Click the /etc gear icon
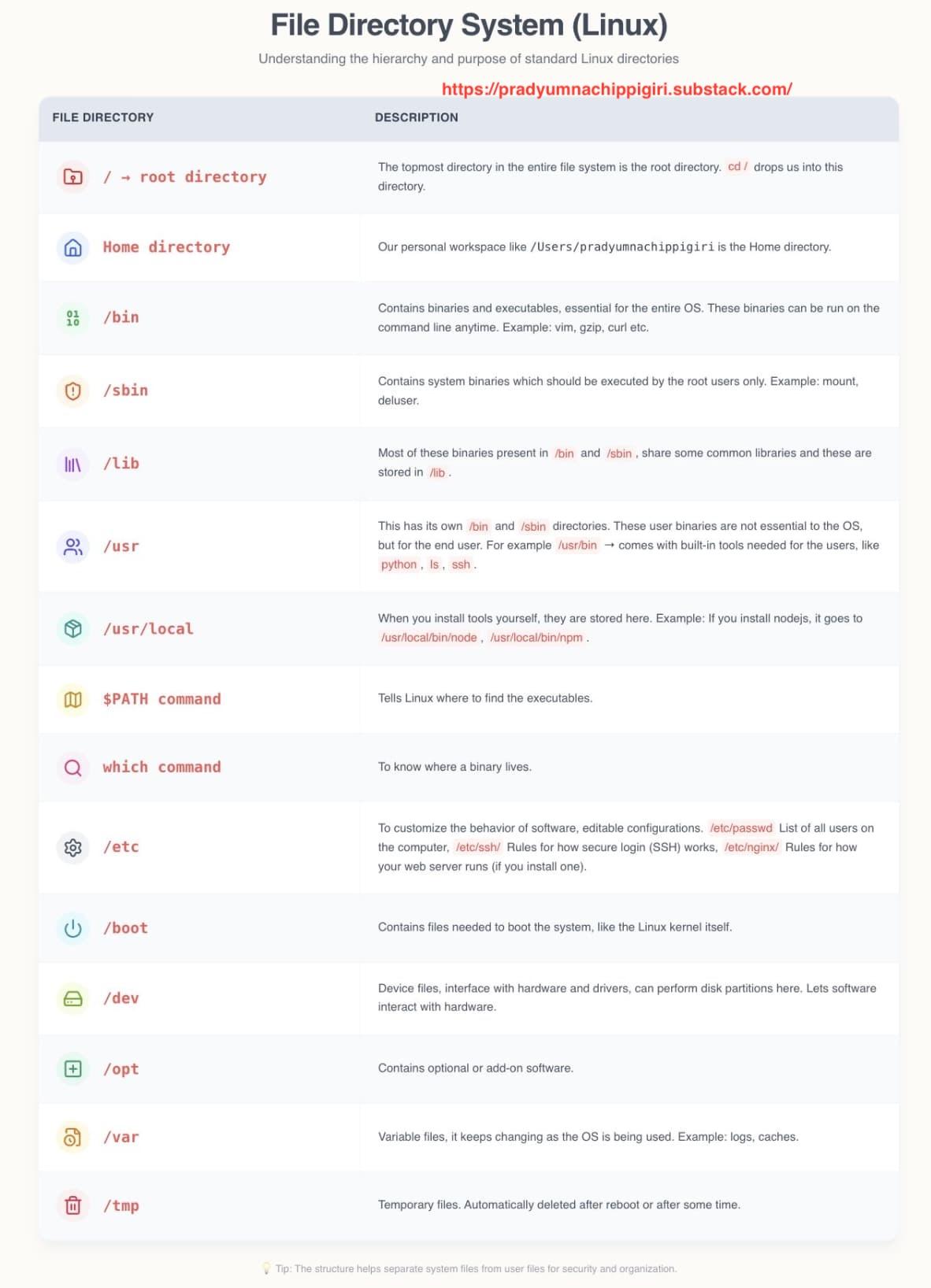 [72, 847]
